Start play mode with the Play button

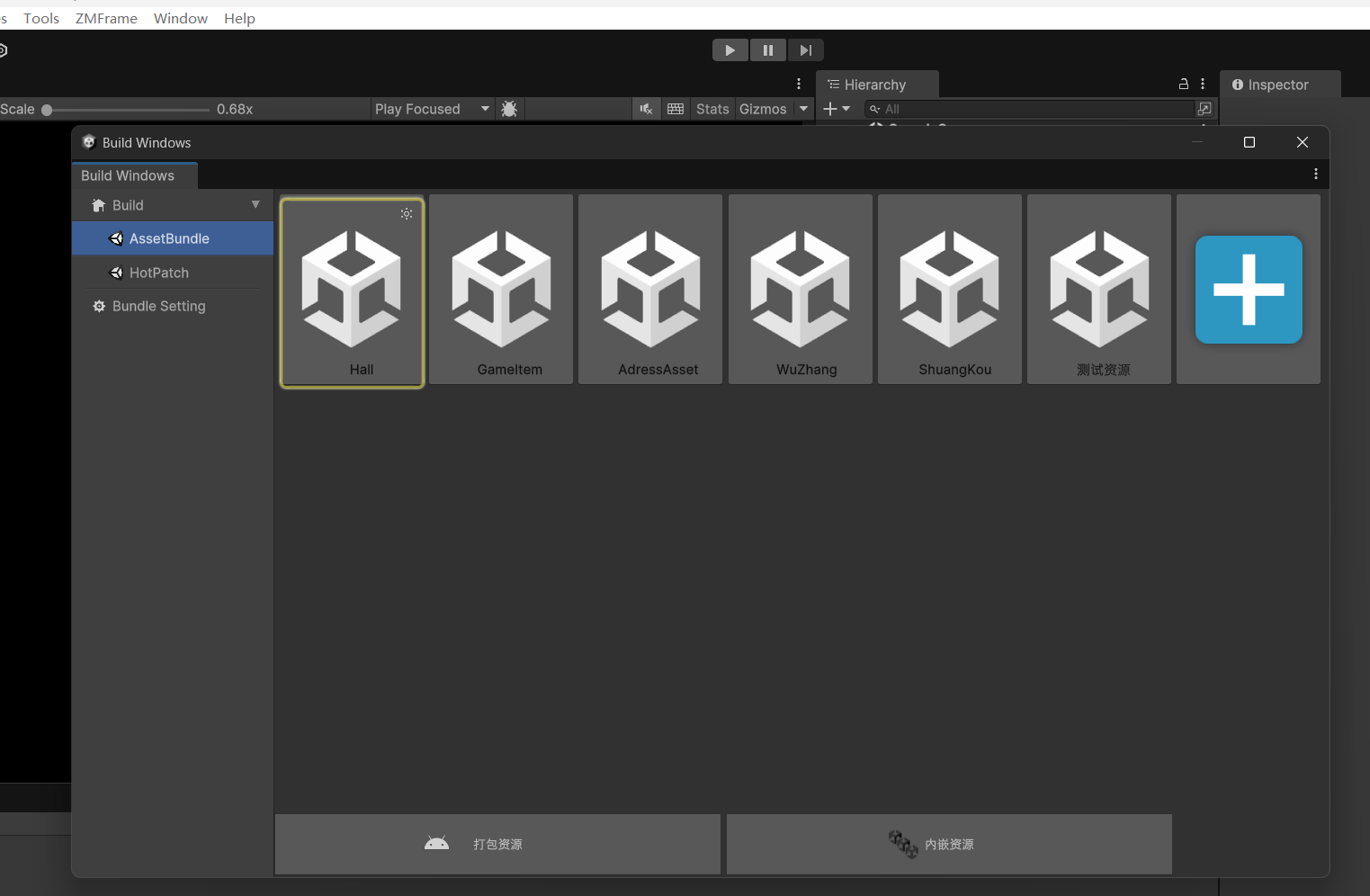tap(730, 50)
